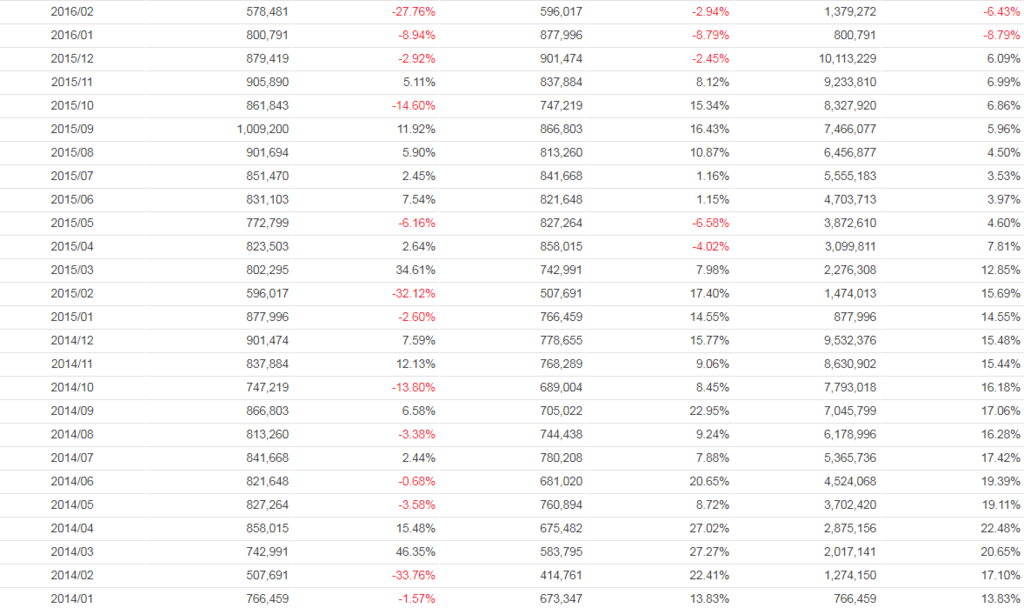Select the 1,379,272 value cell
Screen dimensions: 1024x608
coord(848,12)
